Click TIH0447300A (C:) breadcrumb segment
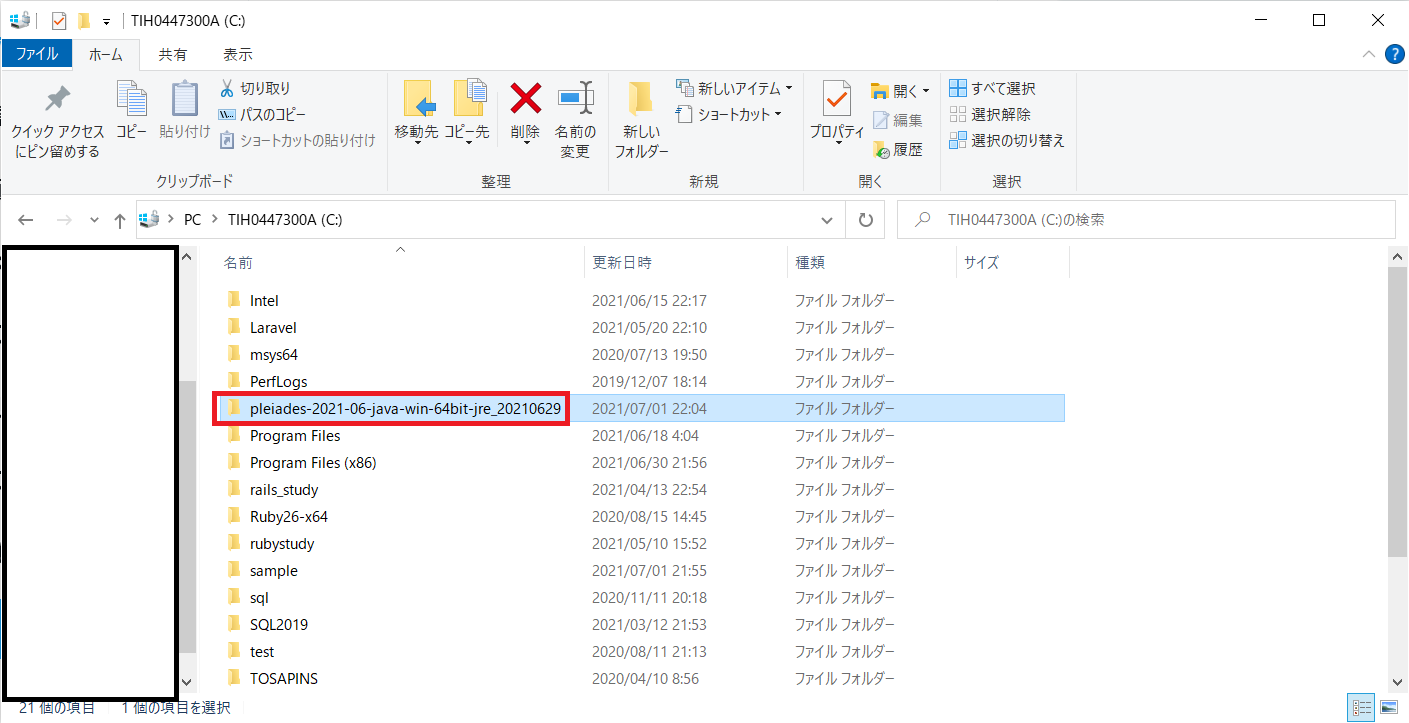The image size is (1409, 723). 285,220
